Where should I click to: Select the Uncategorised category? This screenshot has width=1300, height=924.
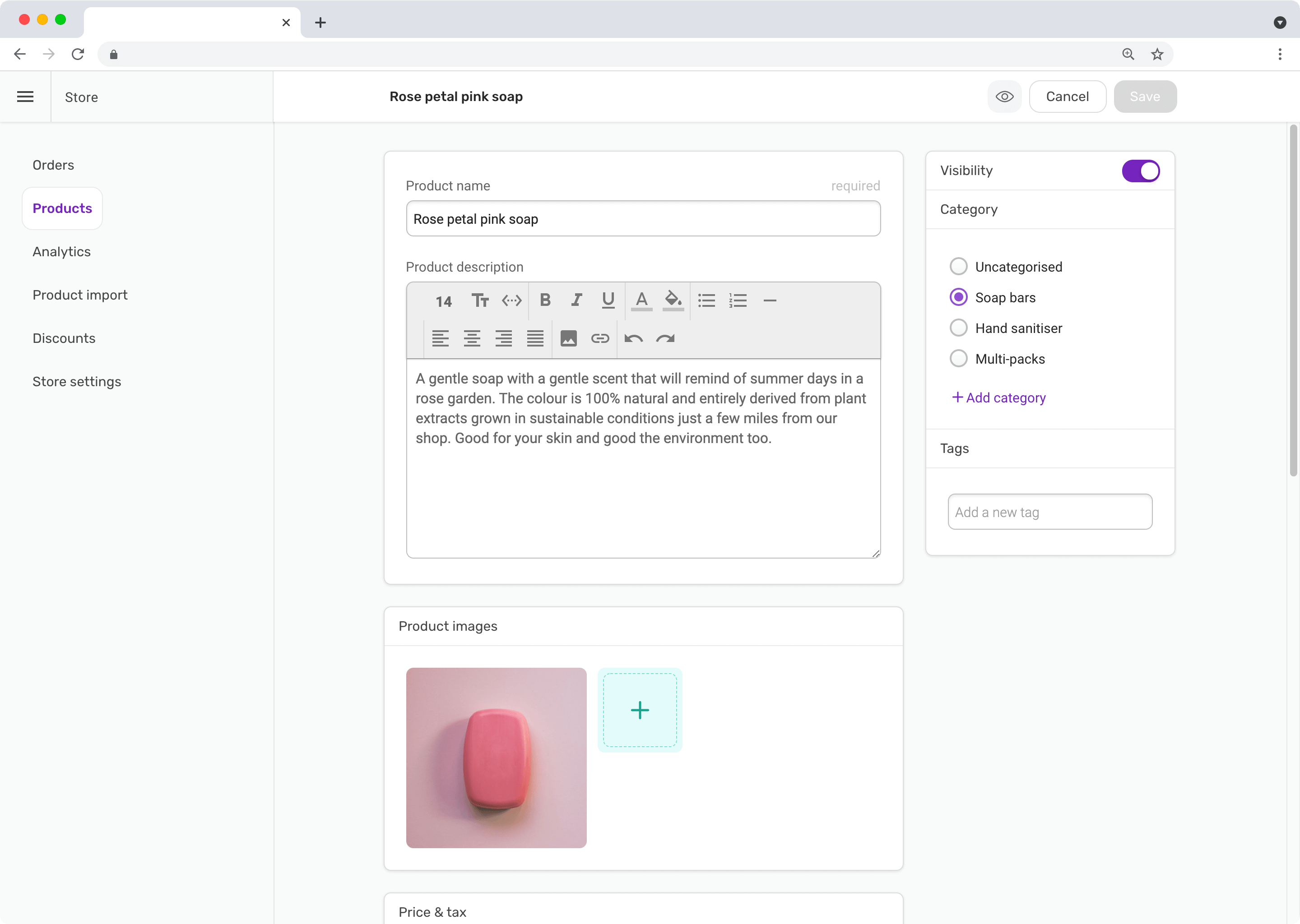pyautogui.click(x=958, y=266)
